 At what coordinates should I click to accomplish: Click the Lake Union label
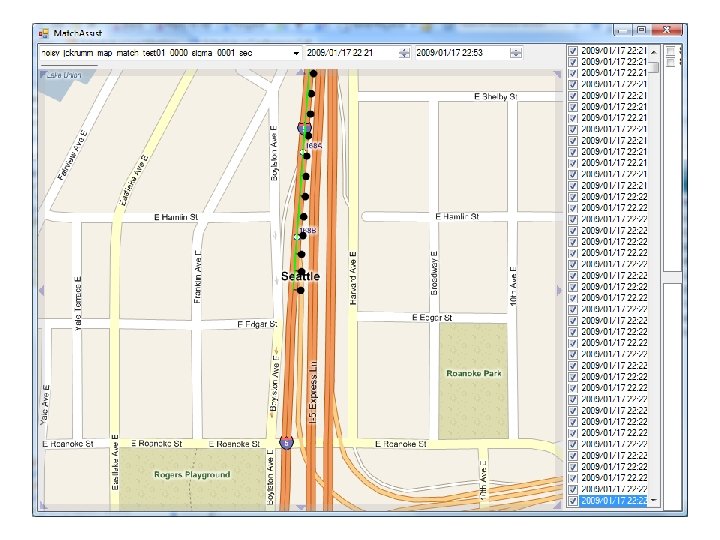click(64, 75)
